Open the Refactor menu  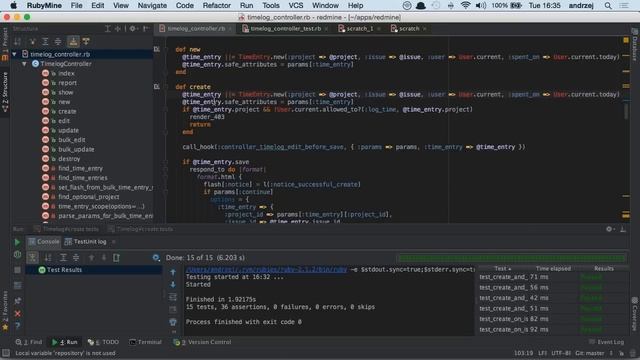(x=217, y=6)
